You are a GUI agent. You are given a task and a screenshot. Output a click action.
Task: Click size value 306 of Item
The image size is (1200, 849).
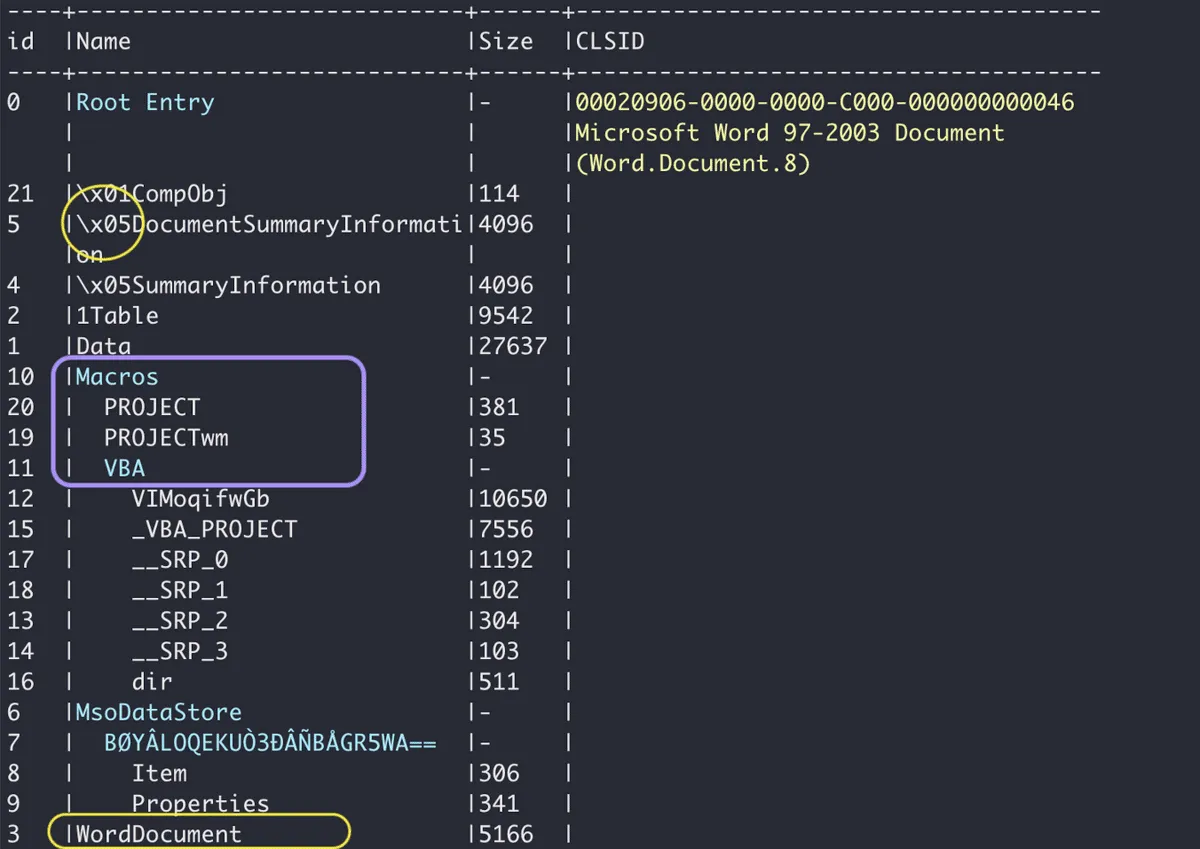pyautogui.click(x=498, y=773)
